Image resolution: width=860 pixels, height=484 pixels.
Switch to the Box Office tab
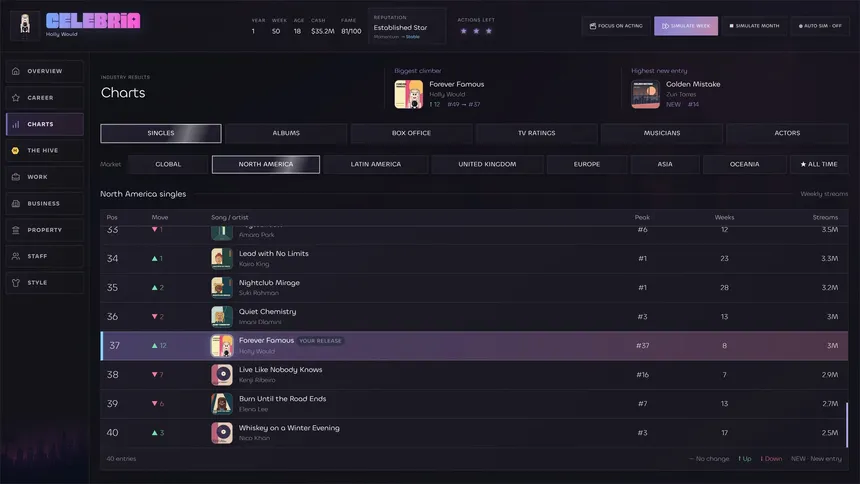click(411, 133)
